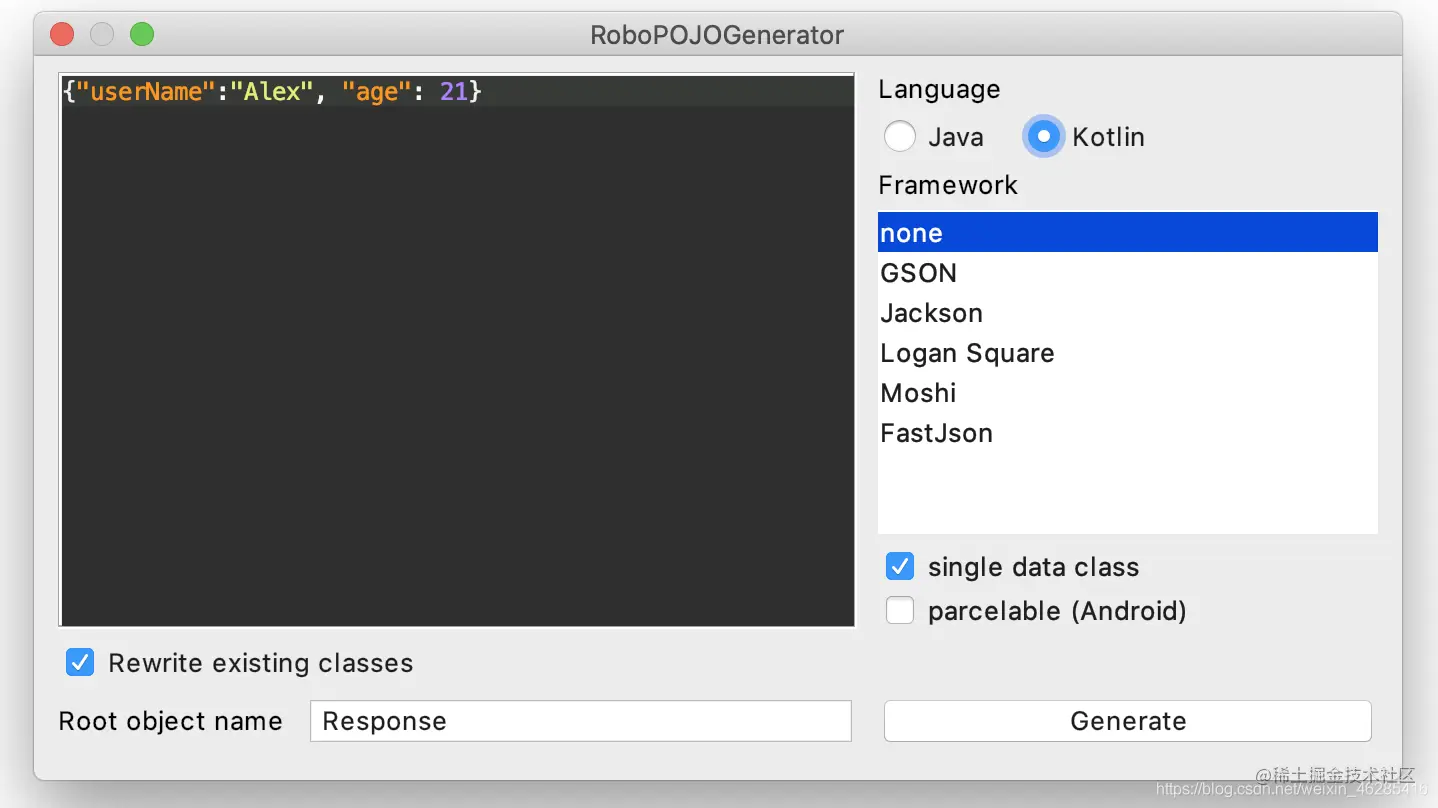Toggle the single data class checkbox
This screenshot has width=1438, height=808.
pos(900,567)
